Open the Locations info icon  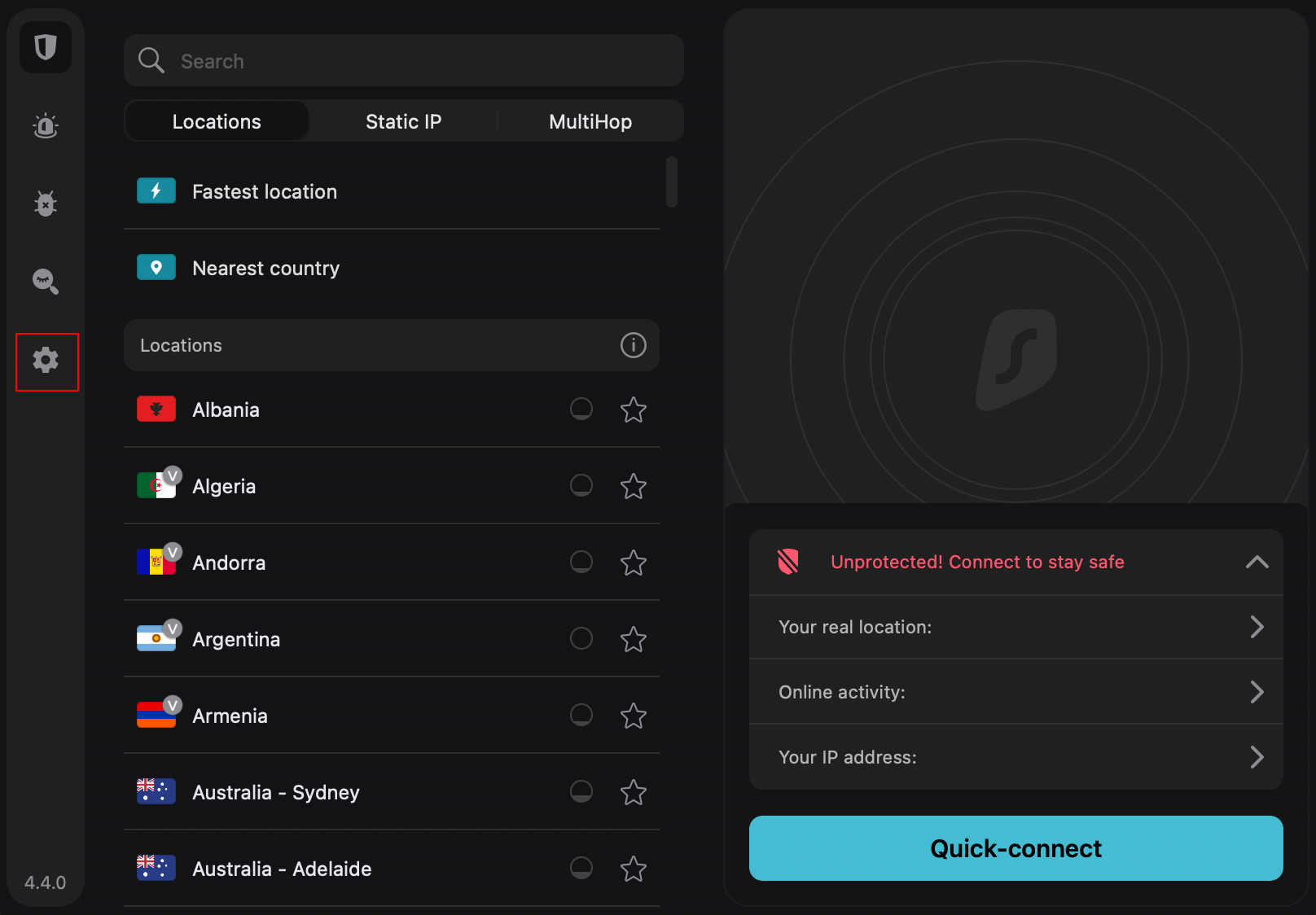pyautogui.click(x=633, y=345)
